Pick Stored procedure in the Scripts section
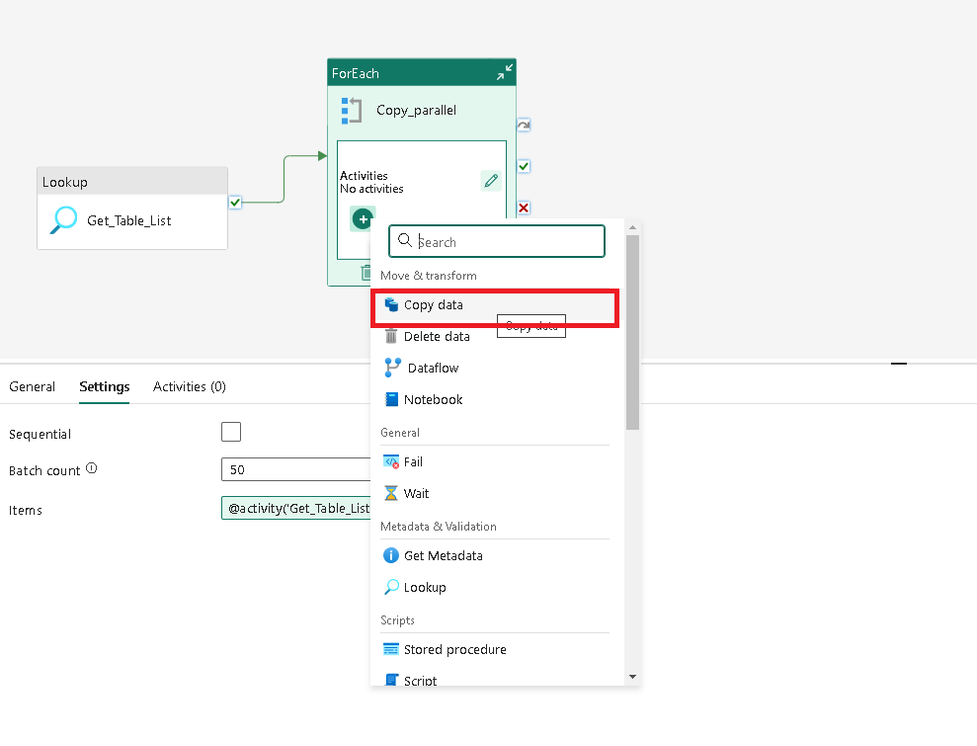This screenshot has width=977, height=746. click(x=454, y=649)
